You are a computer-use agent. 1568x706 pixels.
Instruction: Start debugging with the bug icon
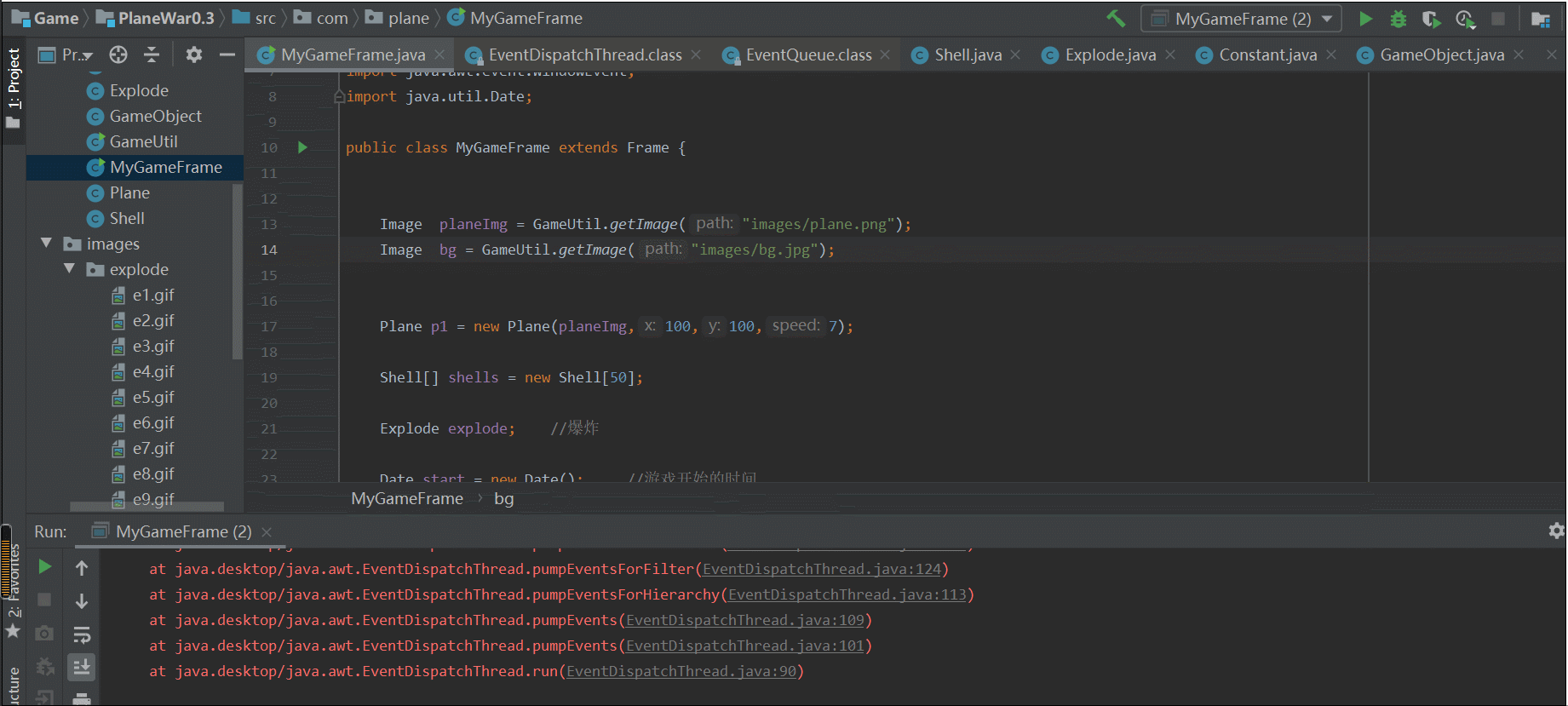coord(1399,19)
